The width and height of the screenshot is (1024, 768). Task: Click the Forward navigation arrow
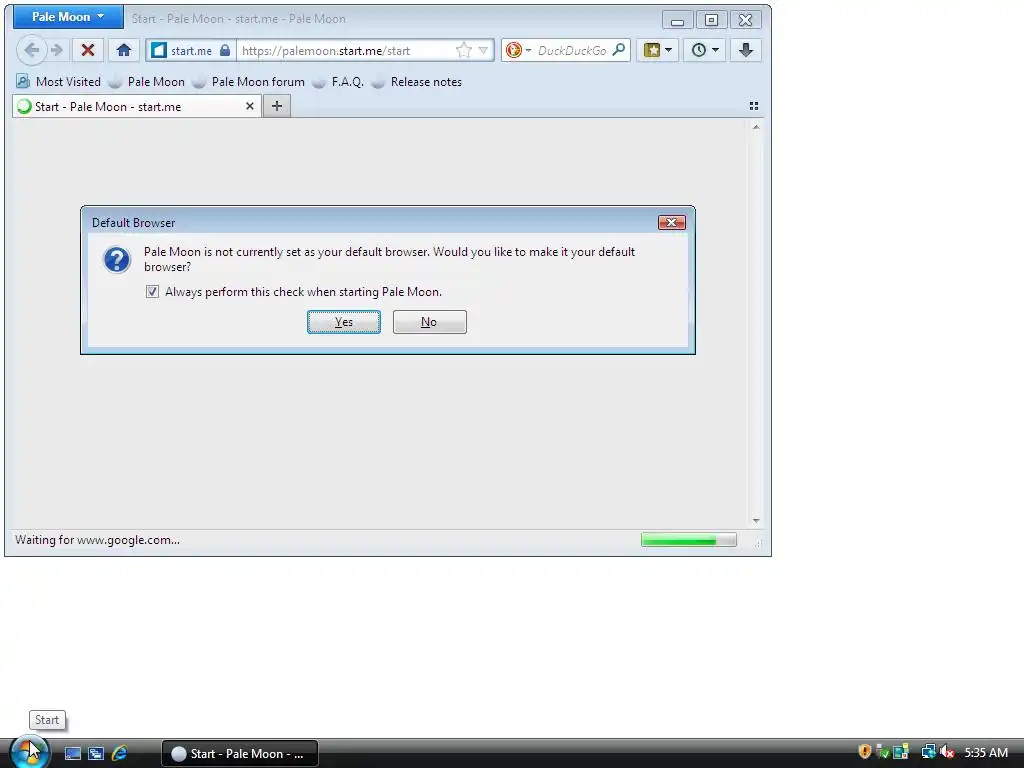[57, 50]
